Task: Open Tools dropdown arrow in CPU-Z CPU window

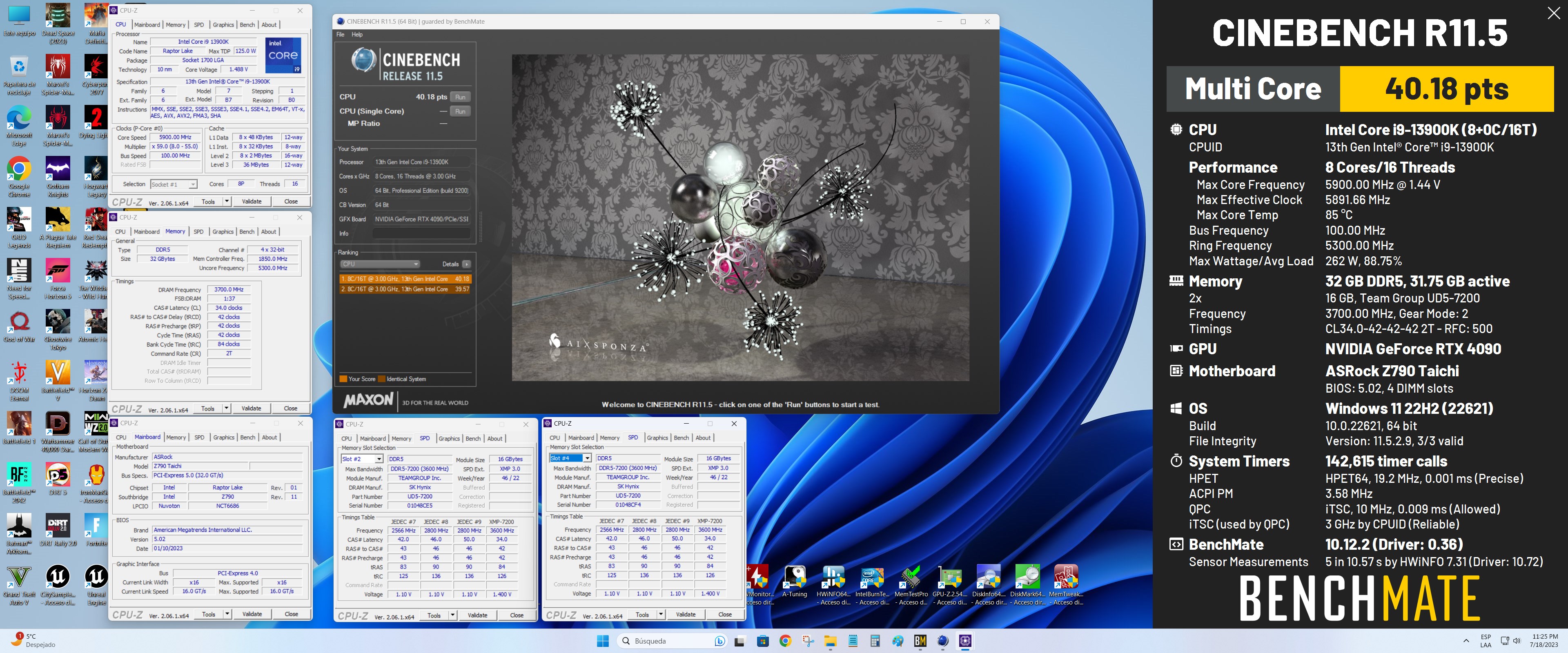Action: [x=227, y=202]
